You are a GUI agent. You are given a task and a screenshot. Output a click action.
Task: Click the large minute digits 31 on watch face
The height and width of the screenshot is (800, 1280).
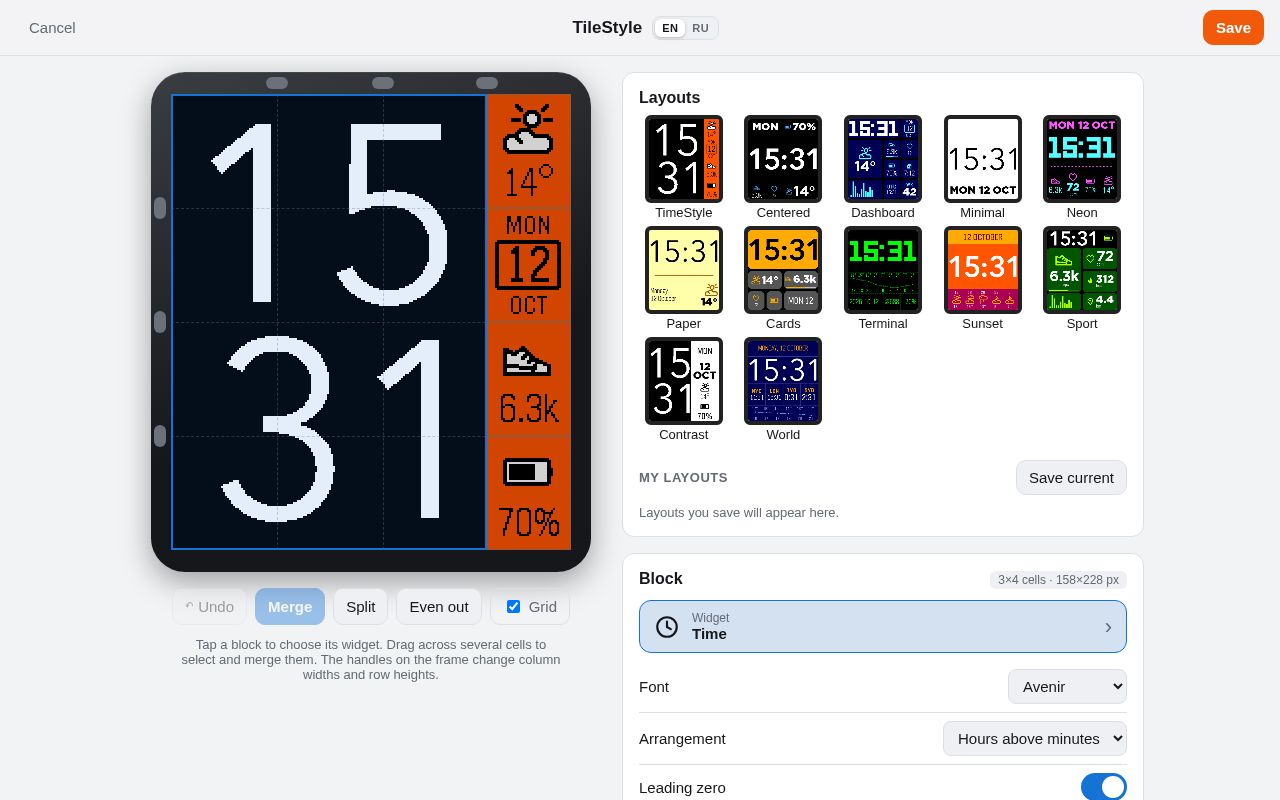pyautogui.click(x=330, y=429)
